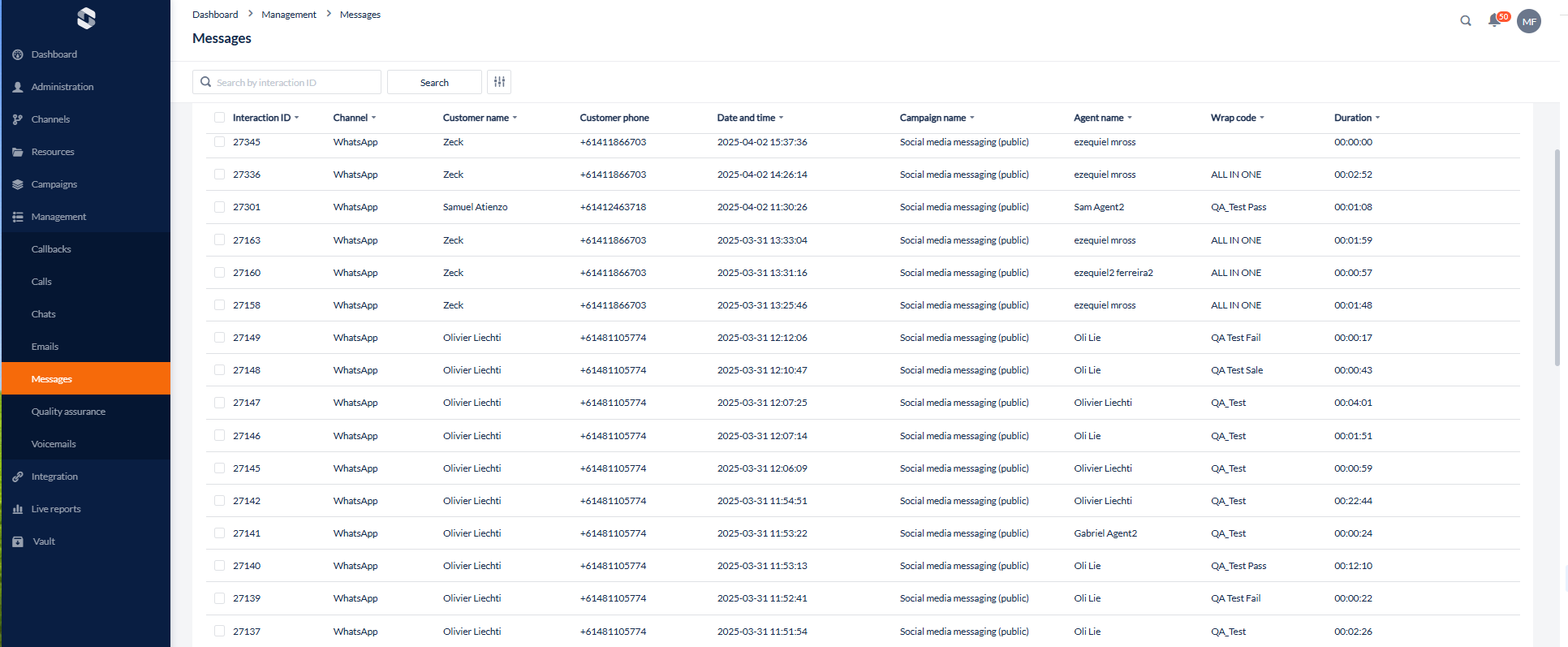Open Vault from the sidebar icon
Image resolution: width=1568 pixels, height=647 pixels.
point(18,541)
